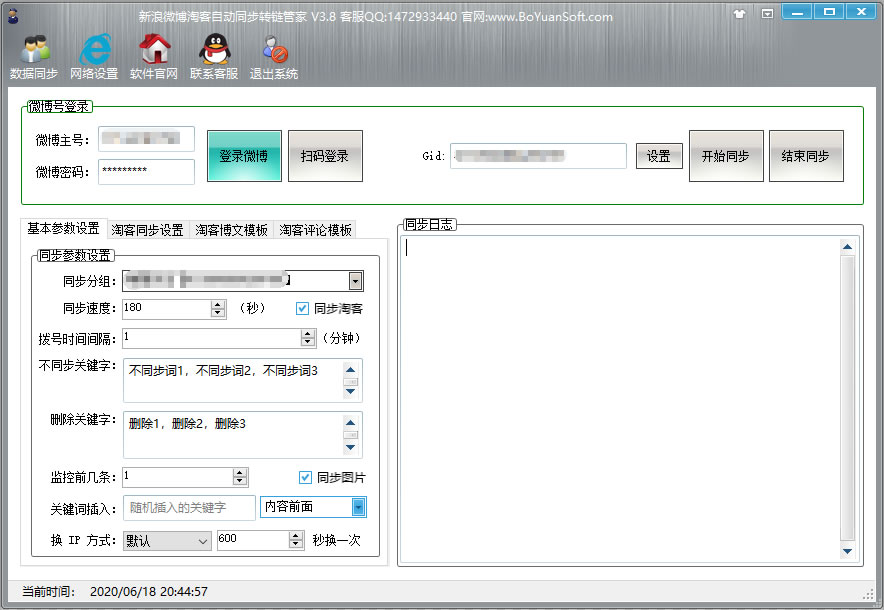Toggle the 同步淘客 checkbox
Screen dimensions: 884x610
[x=302, y=308]
